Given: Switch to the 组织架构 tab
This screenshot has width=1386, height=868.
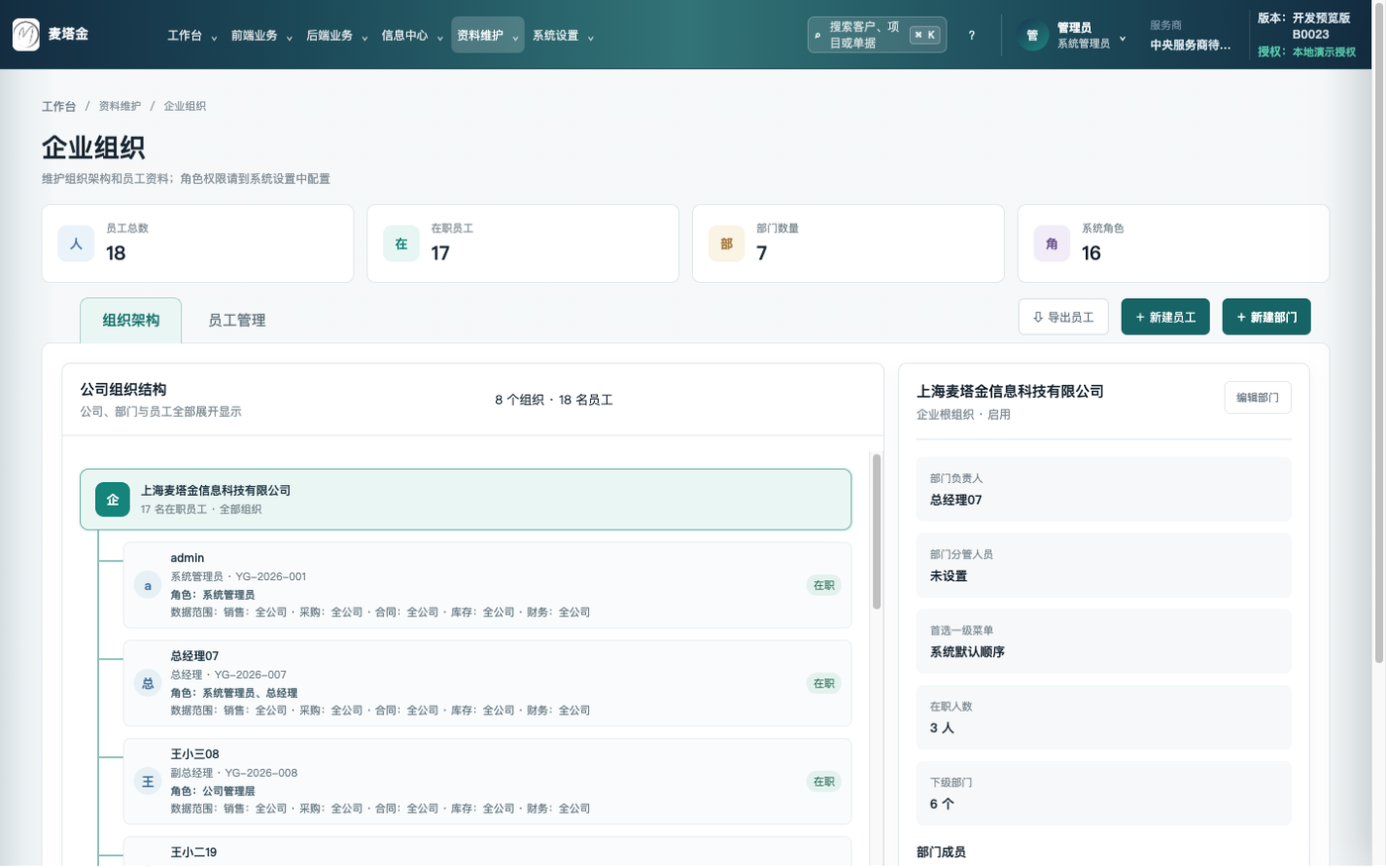Looking at the screenshot, I should click(131, 321).
